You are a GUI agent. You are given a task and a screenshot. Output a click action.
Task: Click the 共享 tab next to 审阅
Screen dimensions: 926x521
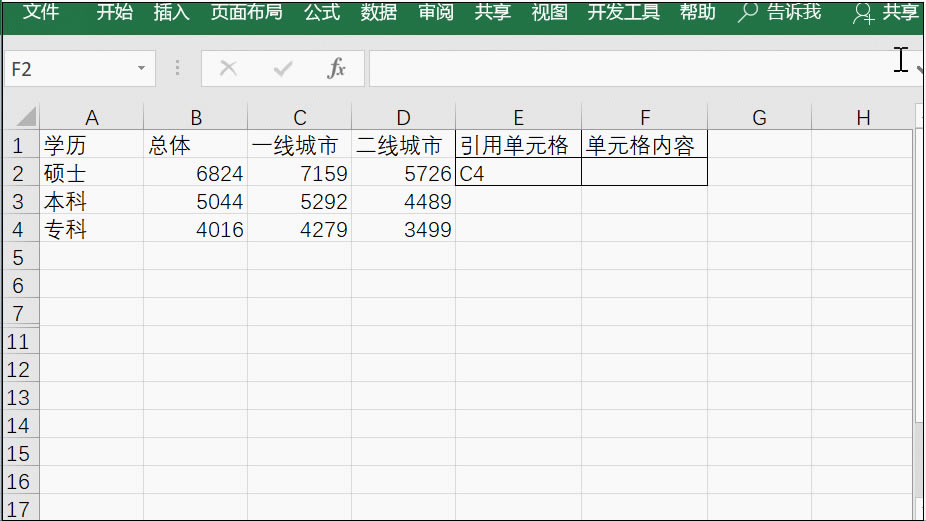[493, 12]
